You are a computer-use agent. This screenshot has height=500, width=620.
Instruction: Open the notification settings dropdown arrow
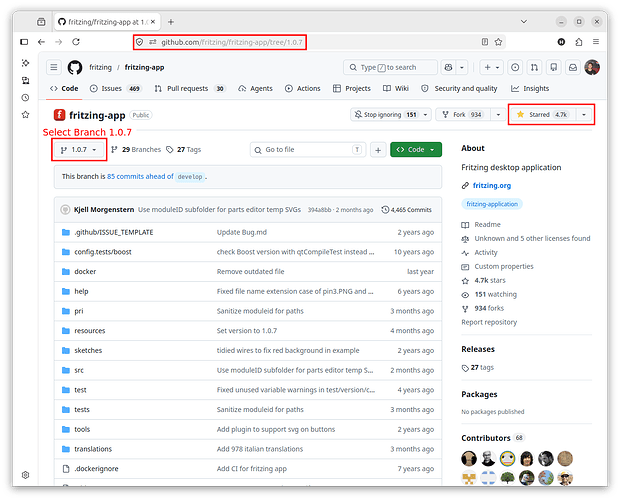[x=425, y=115]
